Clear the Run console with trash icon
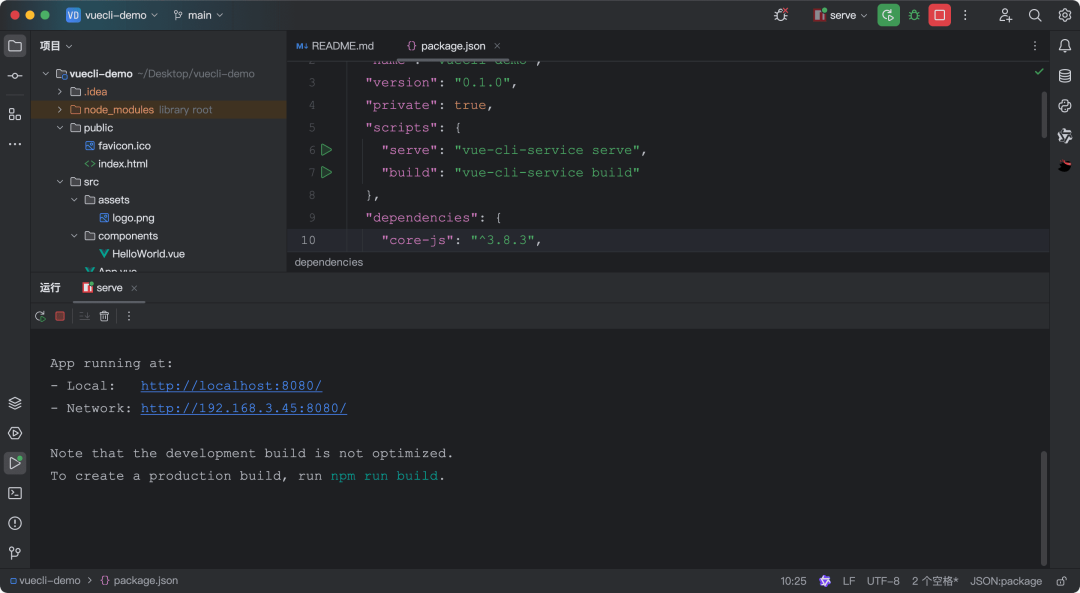The height and width of the screenshot is (593, 1080). (x=104, y=316)
